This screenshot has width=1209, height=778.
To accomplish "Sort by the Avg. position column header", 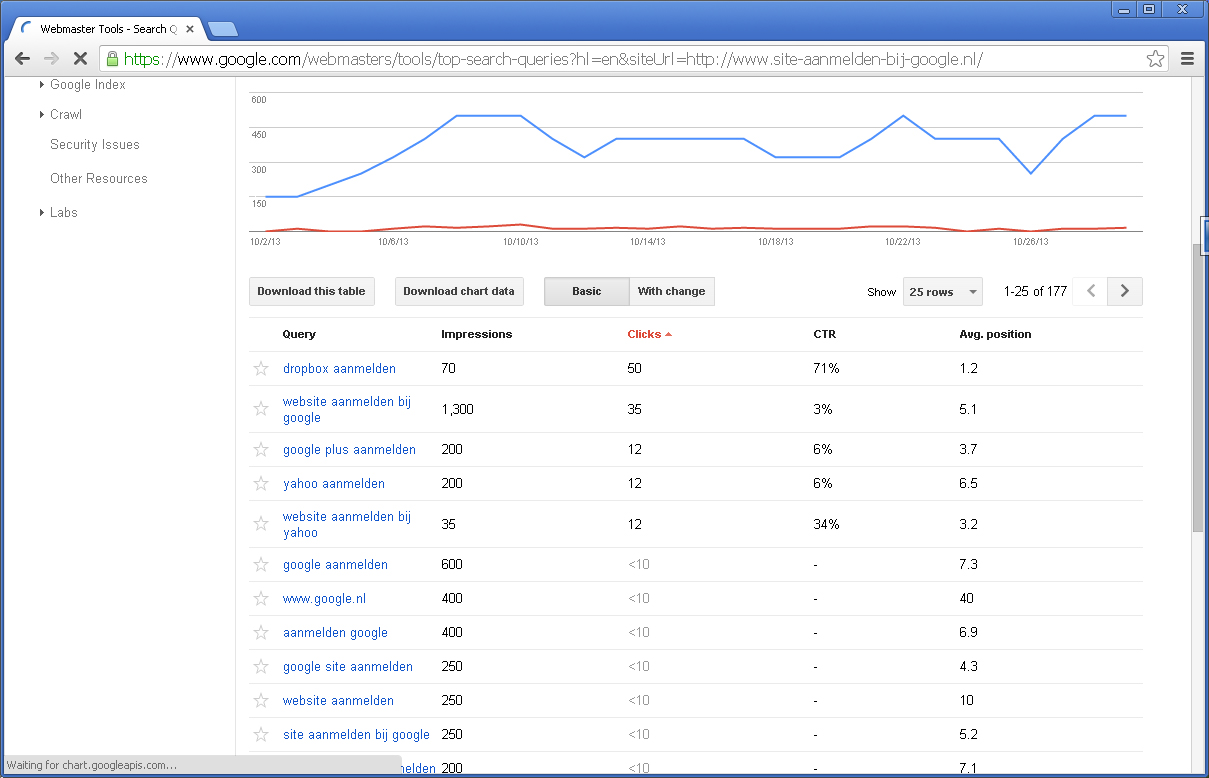I will click(995, 335).
